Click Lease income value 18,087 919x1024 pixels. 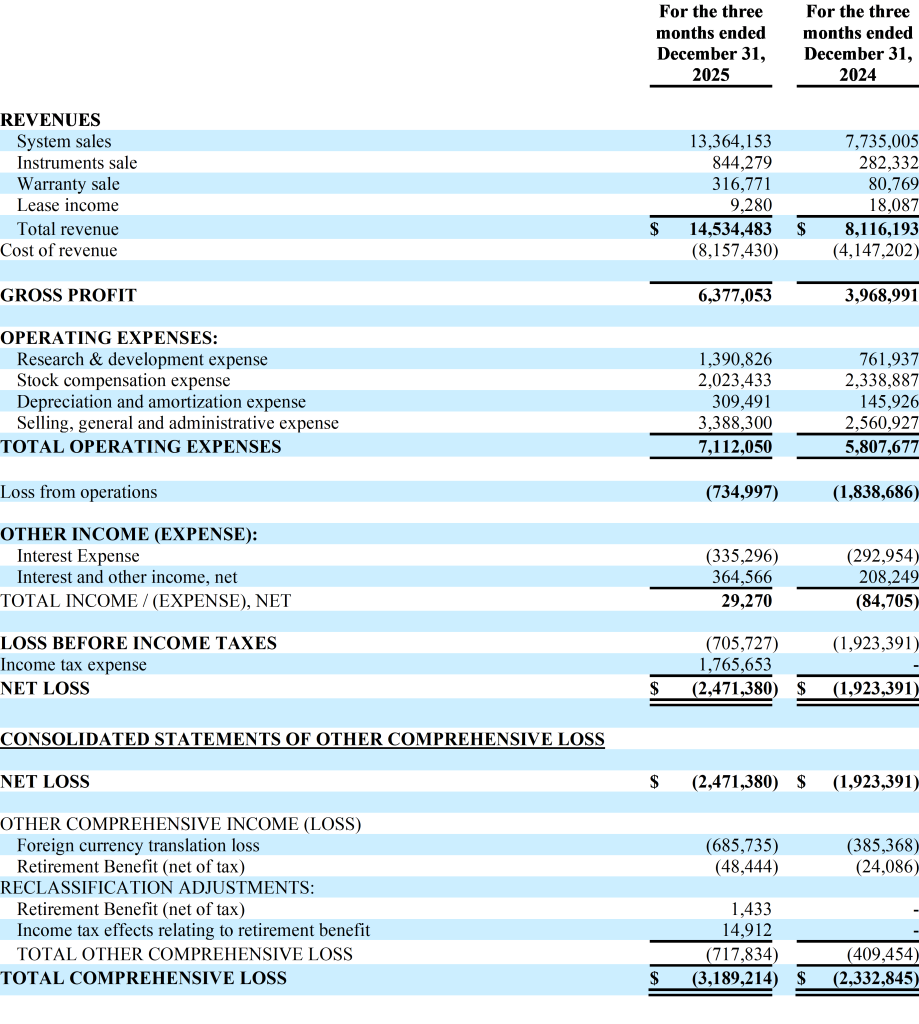(888, 205)
